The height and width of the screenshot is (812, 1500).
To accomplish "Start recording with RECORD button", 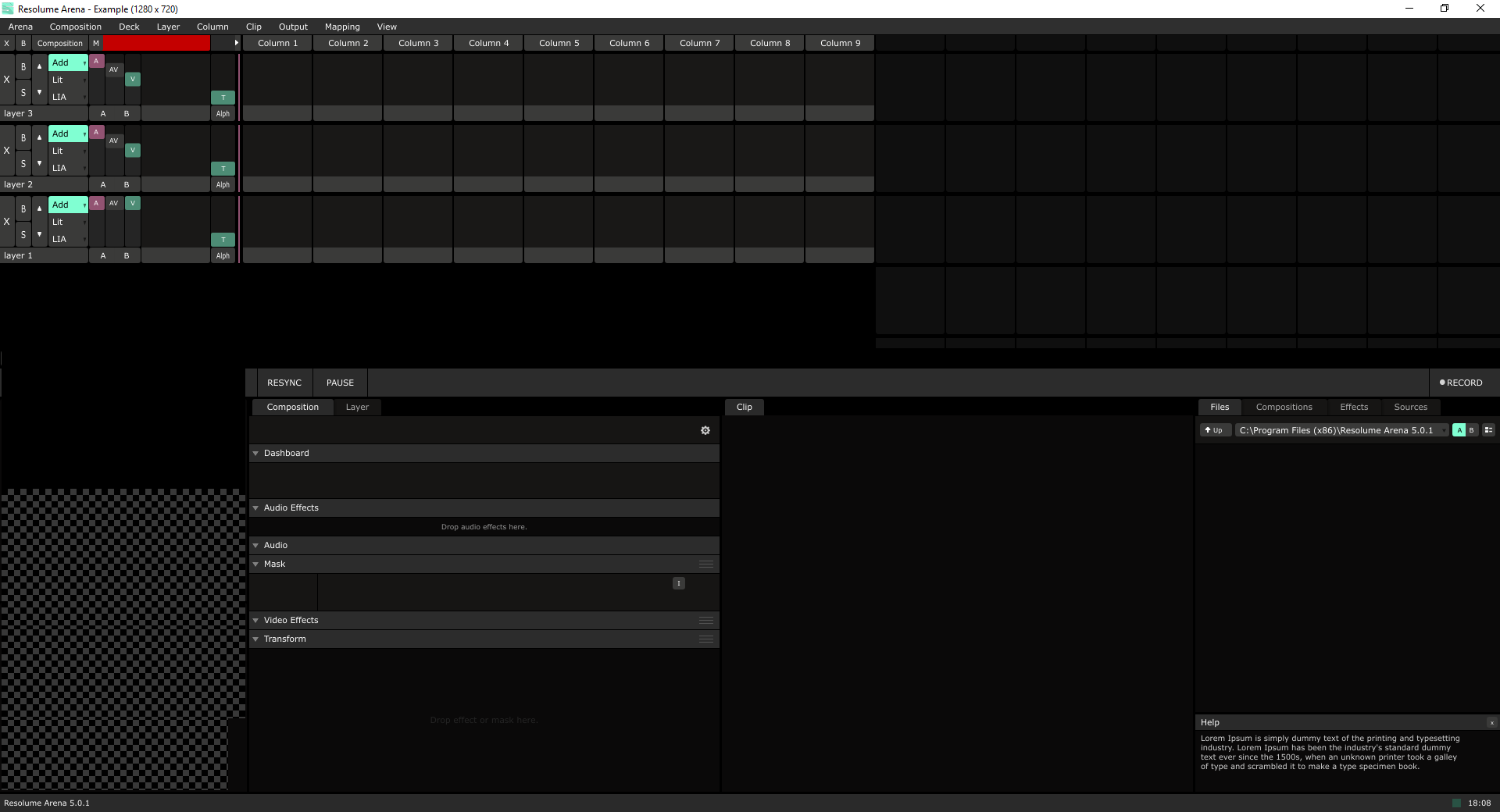I will (1460, 383).
